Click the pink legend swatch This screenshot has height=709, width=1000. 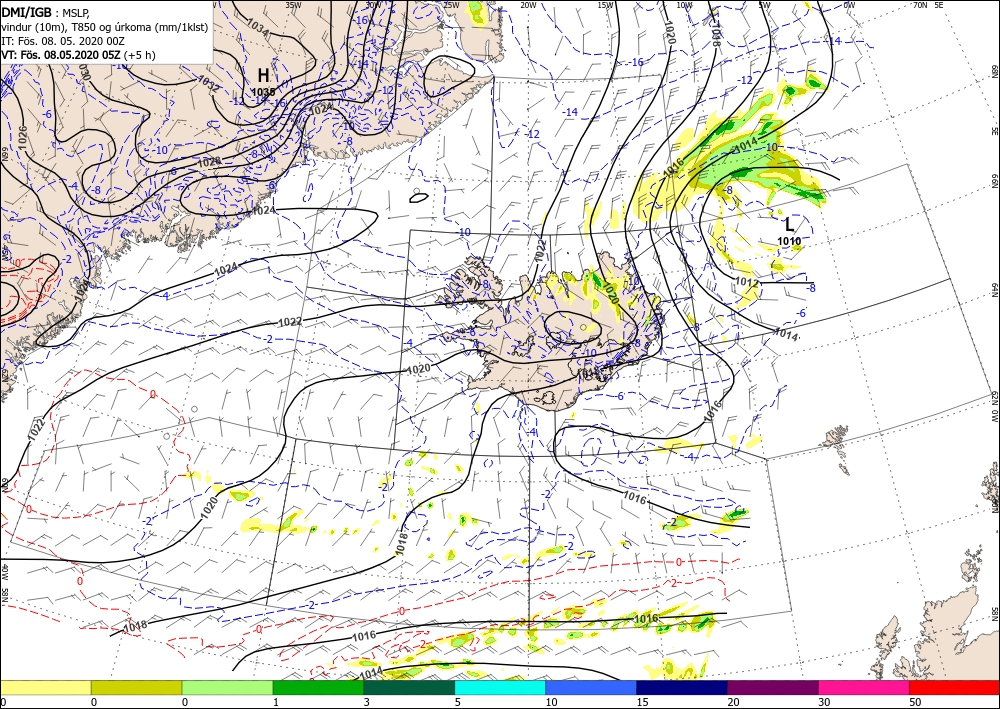tap(864, 687)
